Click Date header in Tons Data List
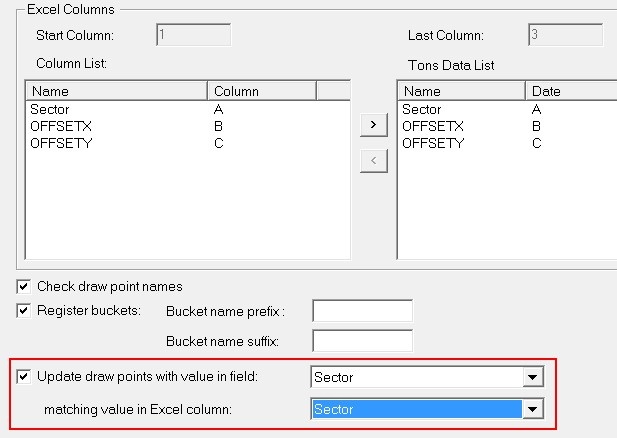 [x=570, y=91]
